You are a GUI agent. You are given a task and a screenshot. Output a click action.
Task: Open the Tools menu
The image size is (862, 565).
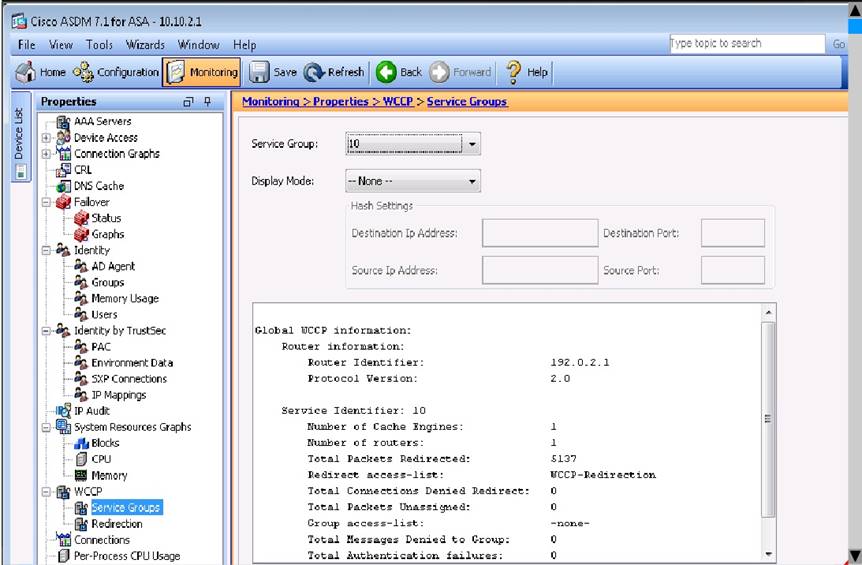[99, 45]
